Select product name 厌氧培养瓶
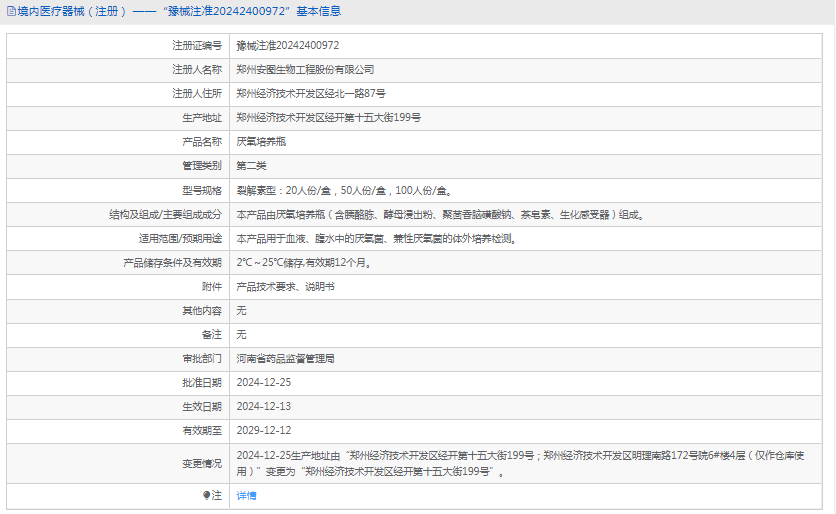 point(261,142)
